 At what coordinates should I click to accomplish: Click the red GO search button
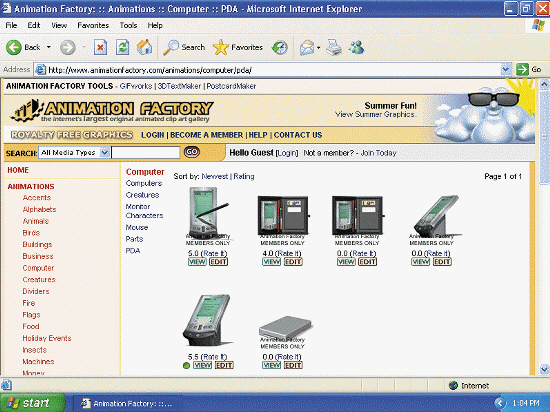[x=192, y=152]
